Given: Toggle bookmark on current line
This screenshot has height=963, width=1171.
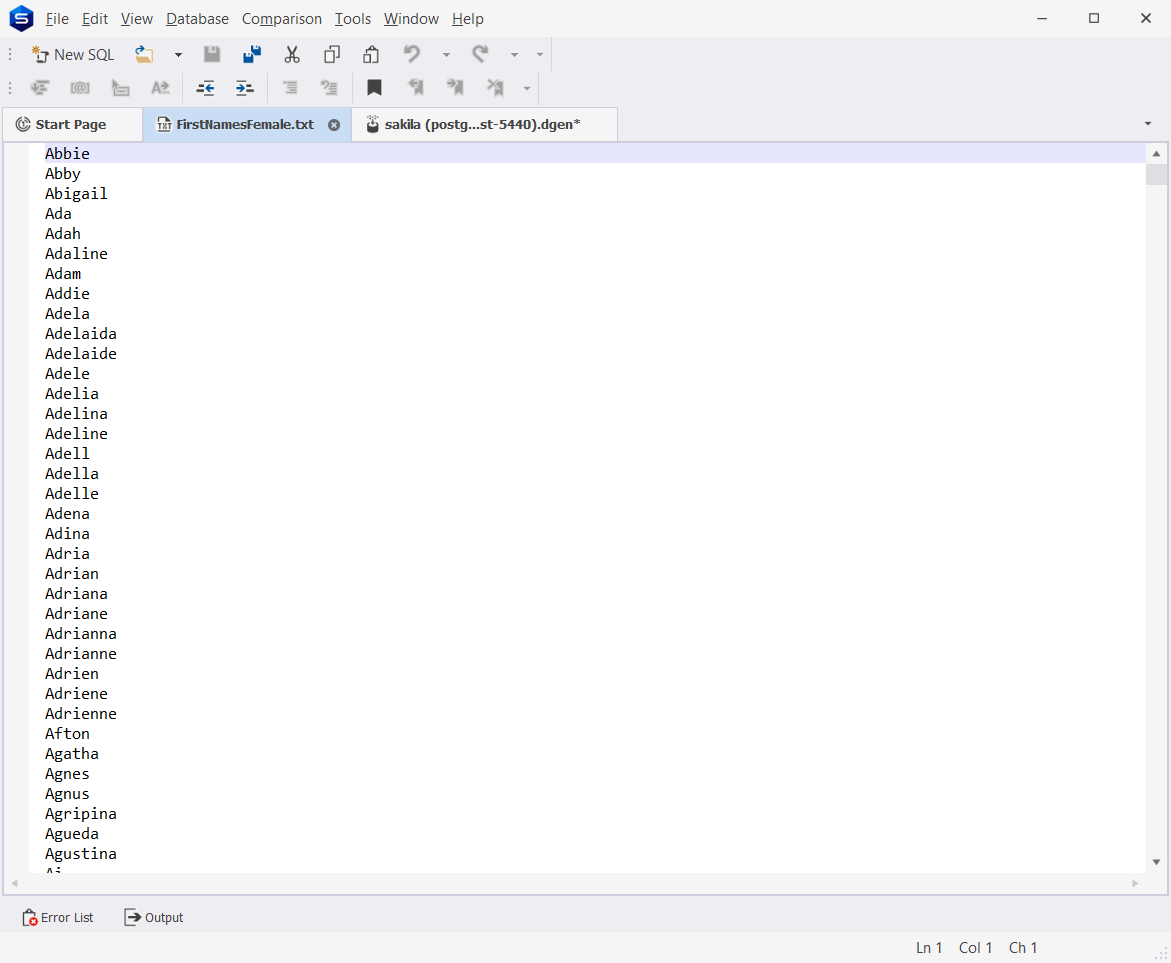Looking at the screenshot, I should [374, 87].
